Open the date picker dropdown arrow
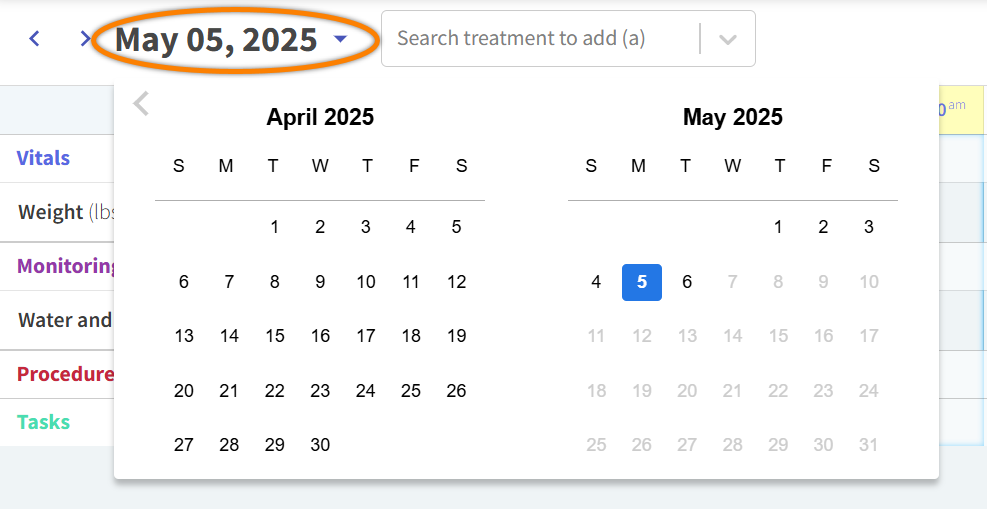This screenshot has width=987, height=509. pyautogui.click(x=341, y=39)
